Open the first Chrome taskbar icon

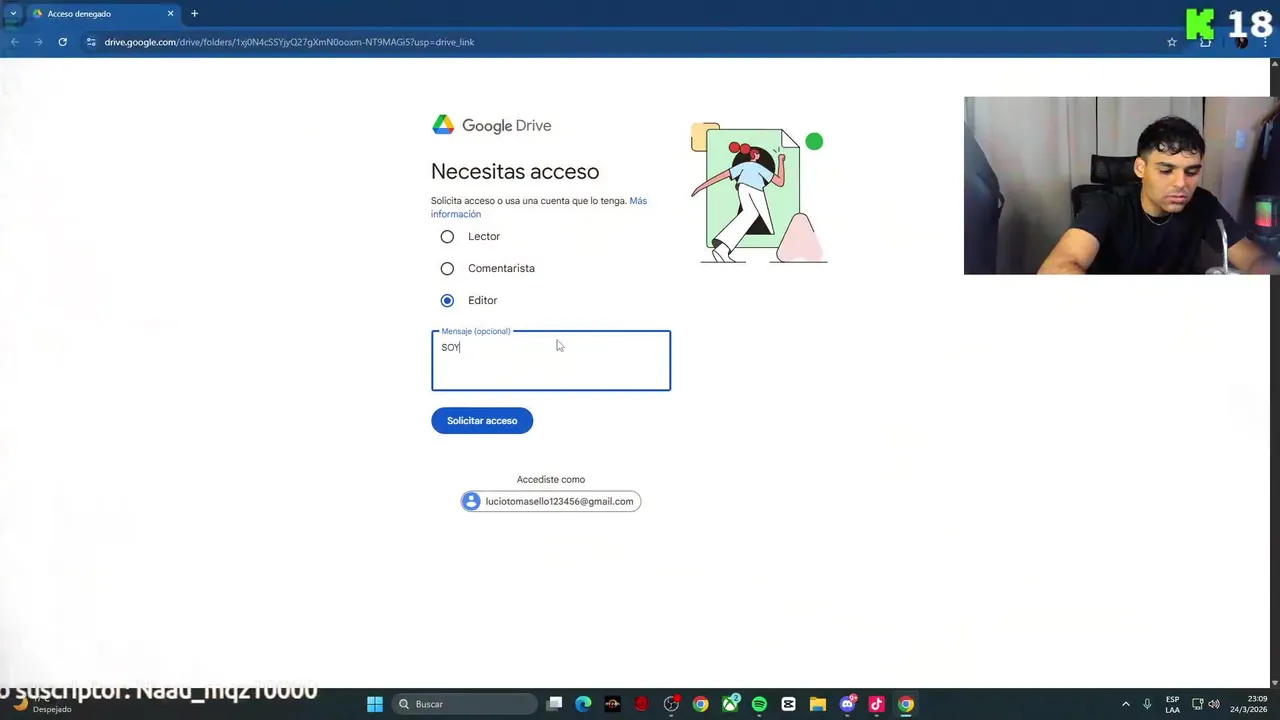[701, 704]
